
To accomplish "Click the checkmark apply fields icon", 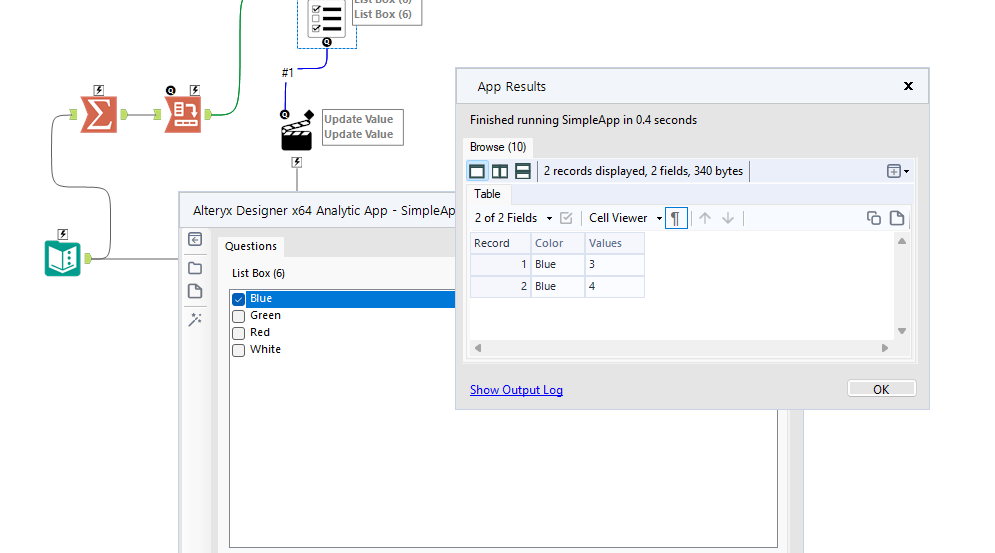I will point(566,218).
